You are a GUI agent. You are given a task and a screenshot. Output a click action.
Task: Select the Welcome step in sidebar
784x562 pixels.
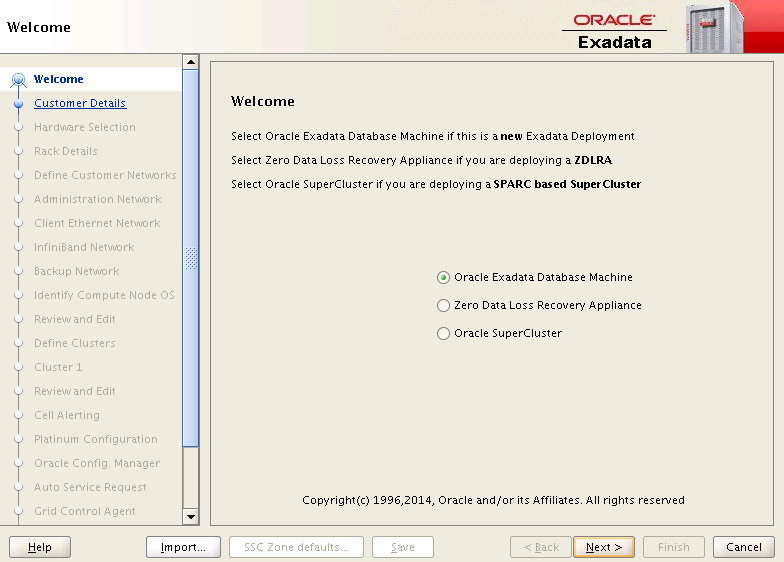tap(58, 79)
